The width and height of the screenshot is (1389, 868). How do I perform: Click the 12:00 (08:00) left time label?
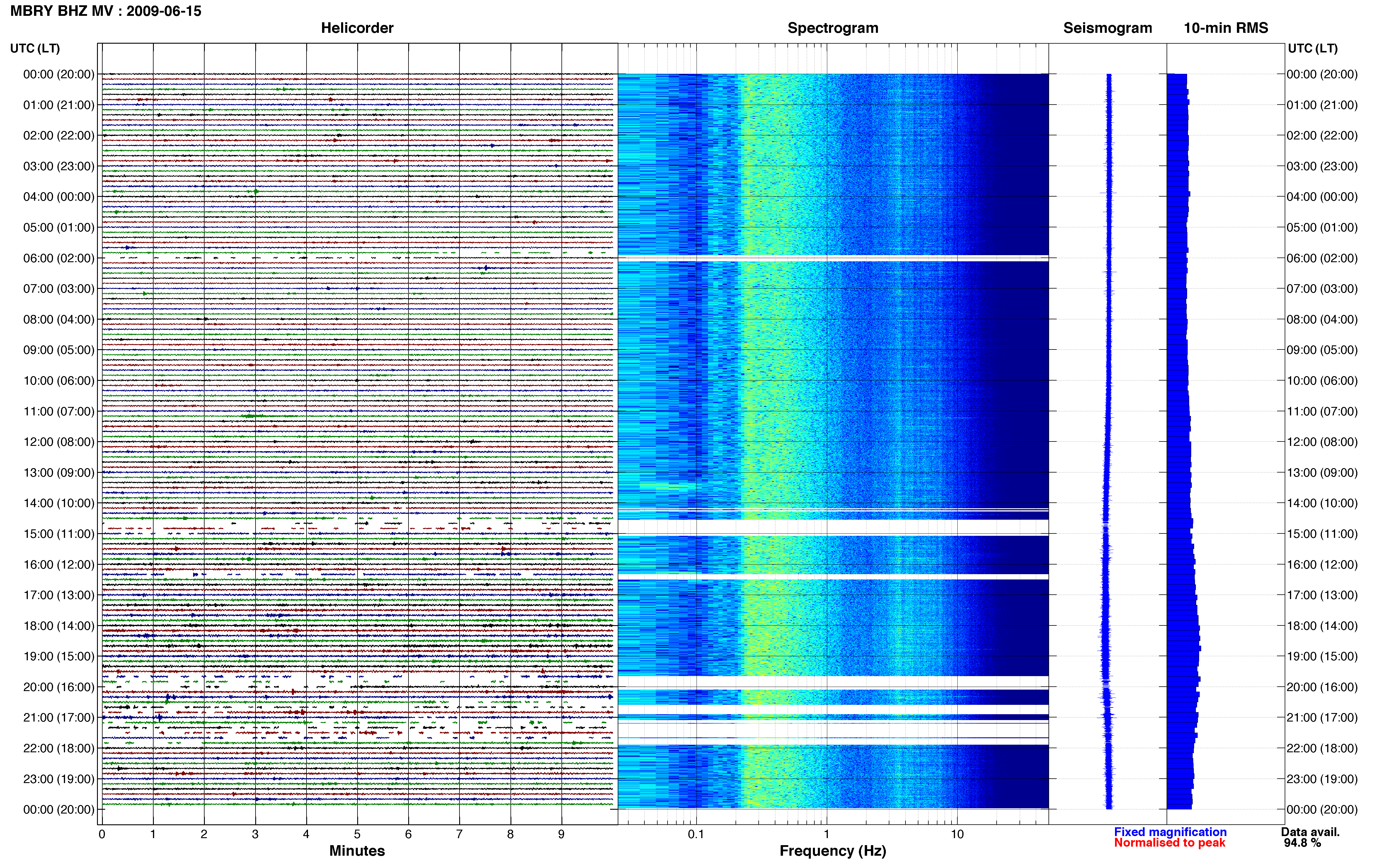59,442
